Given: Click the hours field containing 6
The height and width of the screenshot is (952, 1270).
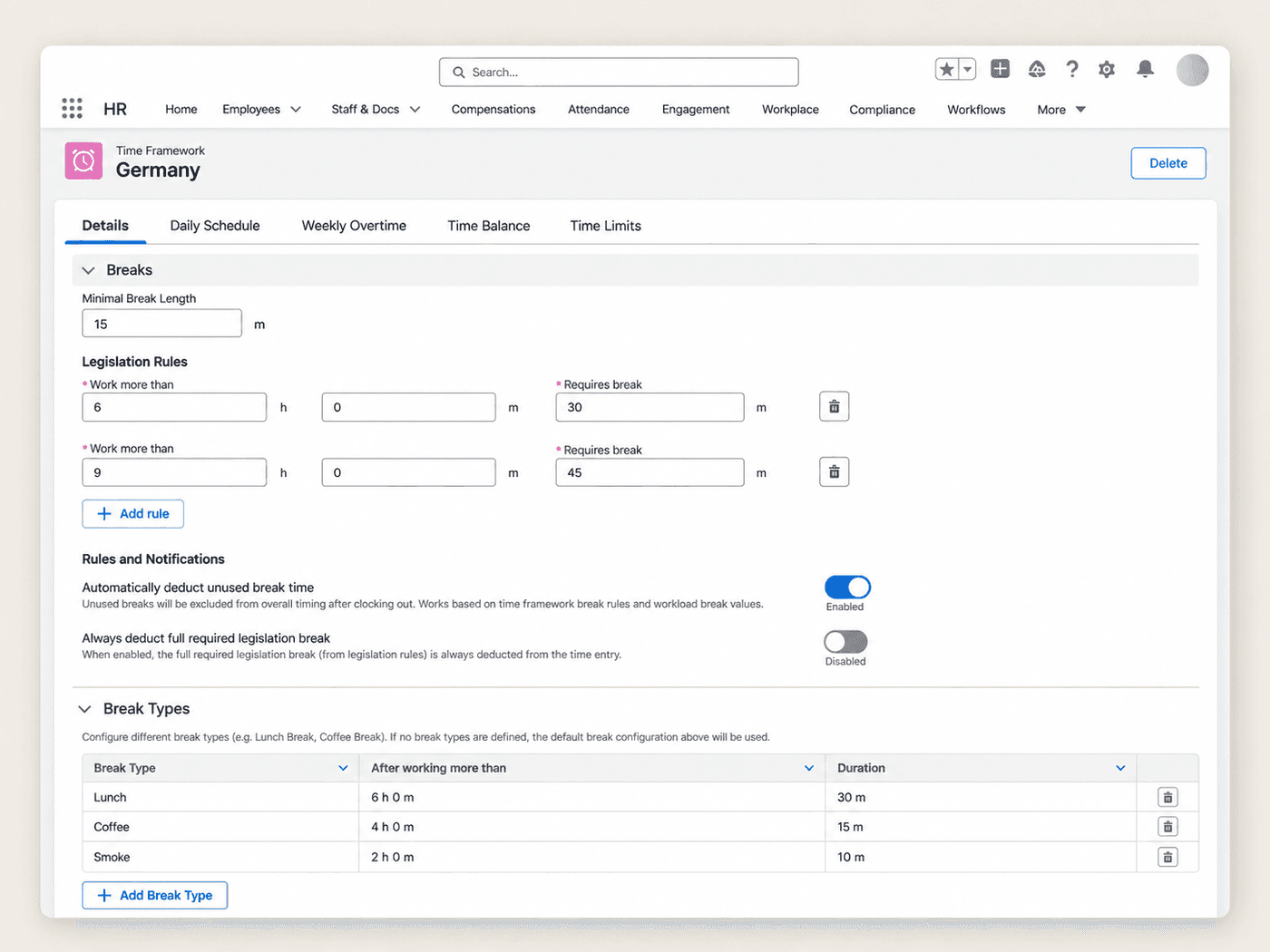Looking at the screenshot, I should click(174, 407).
